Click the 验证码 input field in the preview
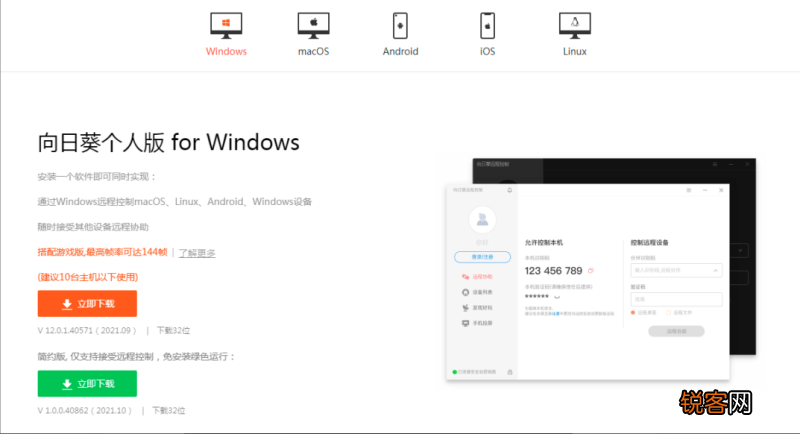800x434 pixels. click(676, 299)
